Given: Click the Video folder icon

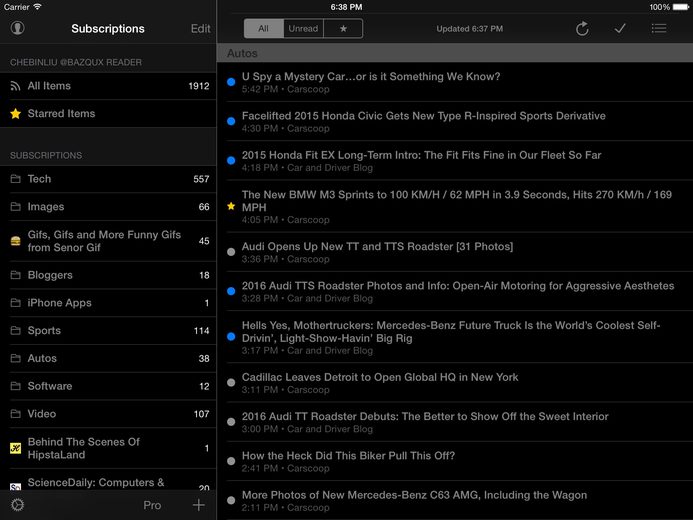Looking at the screenshot, I should click(15, 414).
